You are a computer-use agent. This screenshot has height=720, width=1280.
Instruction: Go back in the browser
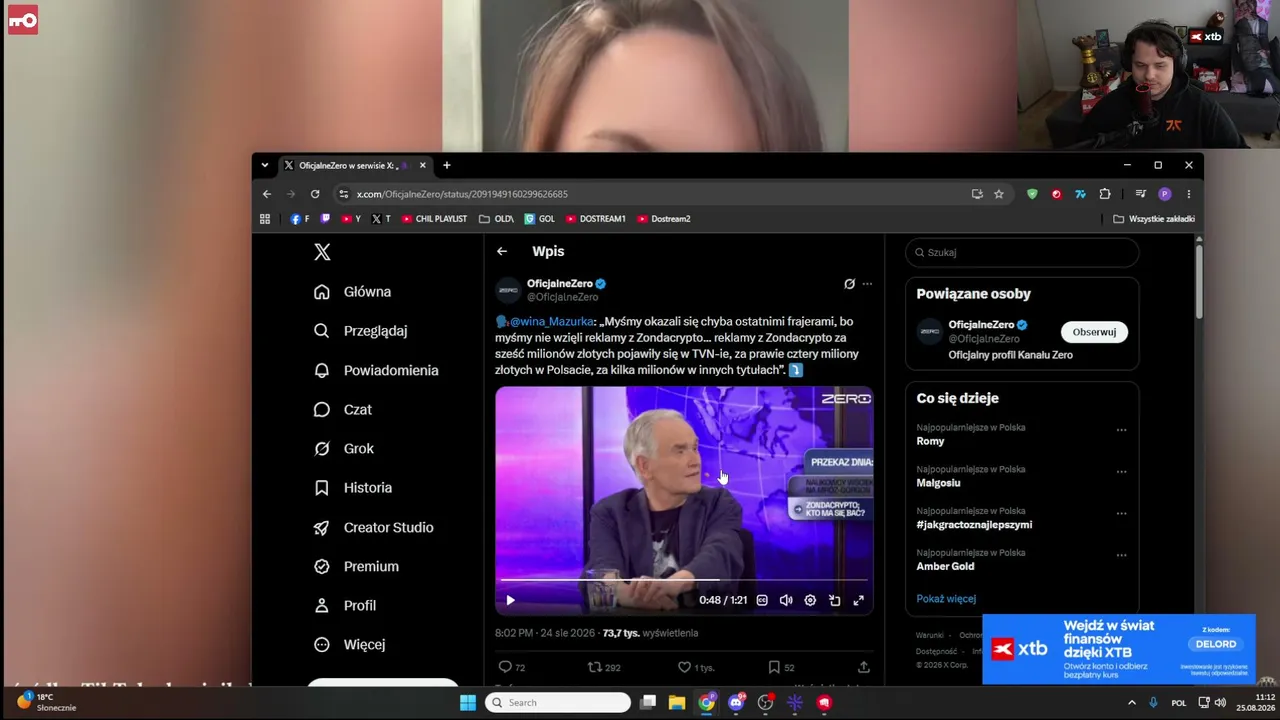click(x=266, y=194)
